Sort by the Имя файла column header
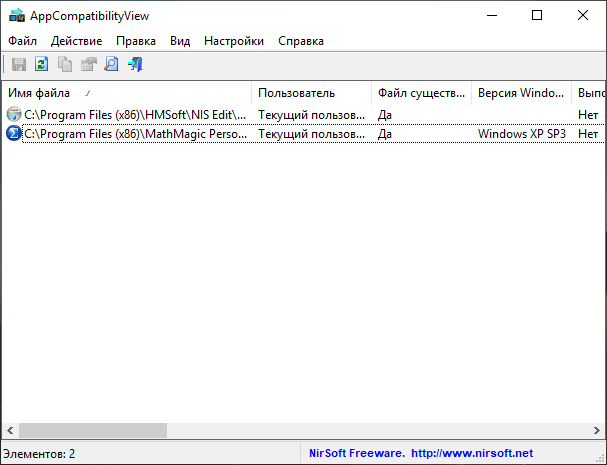This screenshot has width=607, height=465. coord(127,93)
